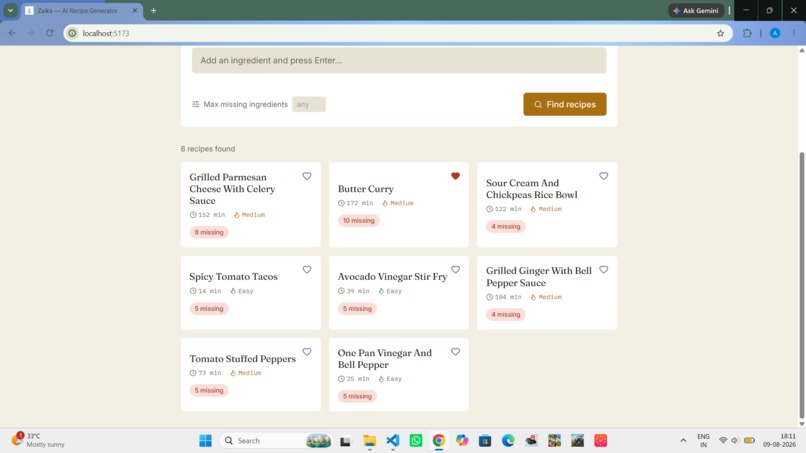Open the Chrome profile avatar
The image size is (806, 453).
[775, 33]
